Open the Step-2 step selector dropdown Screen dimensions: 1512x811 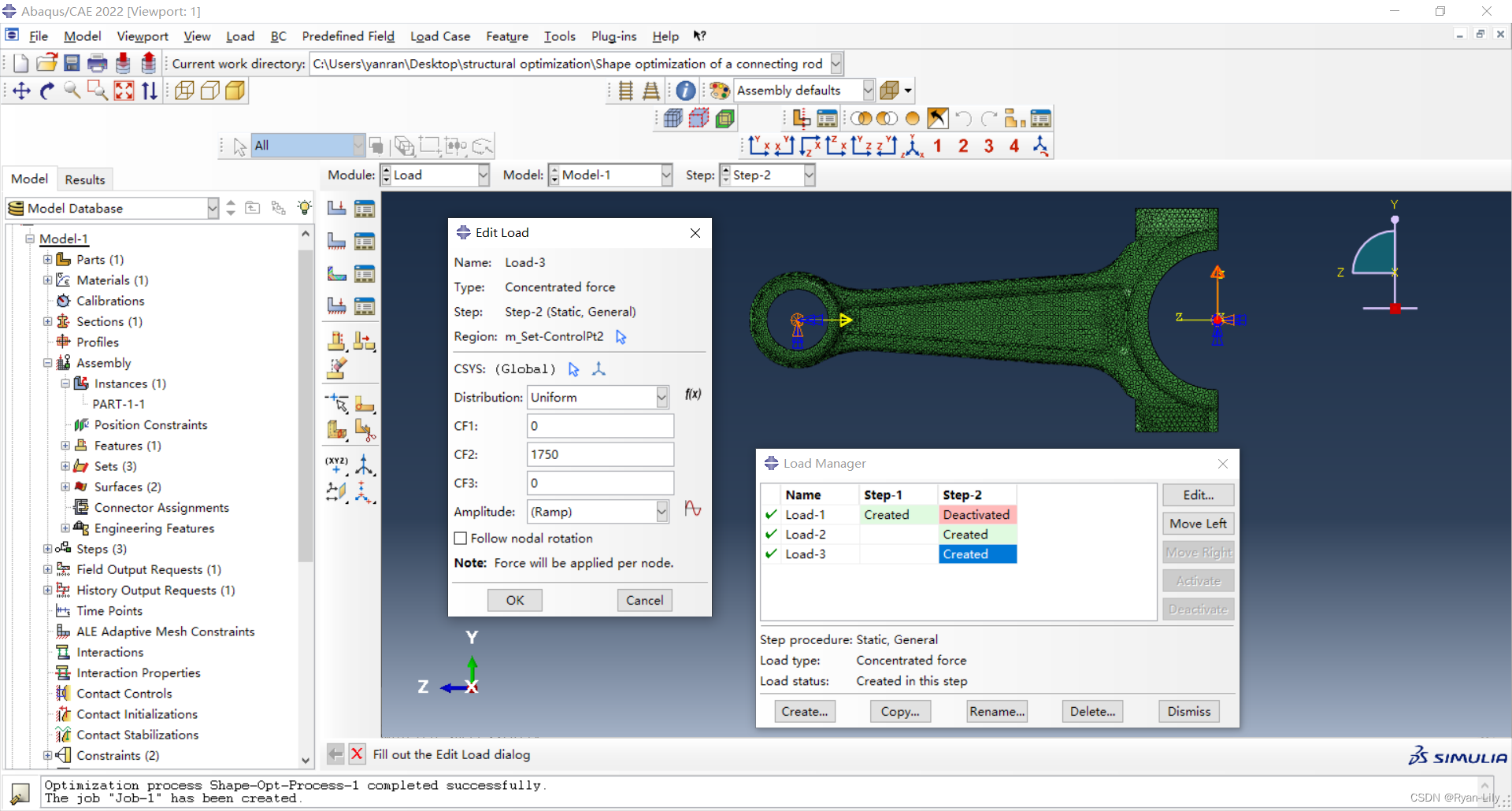click(x=767, y=175)
